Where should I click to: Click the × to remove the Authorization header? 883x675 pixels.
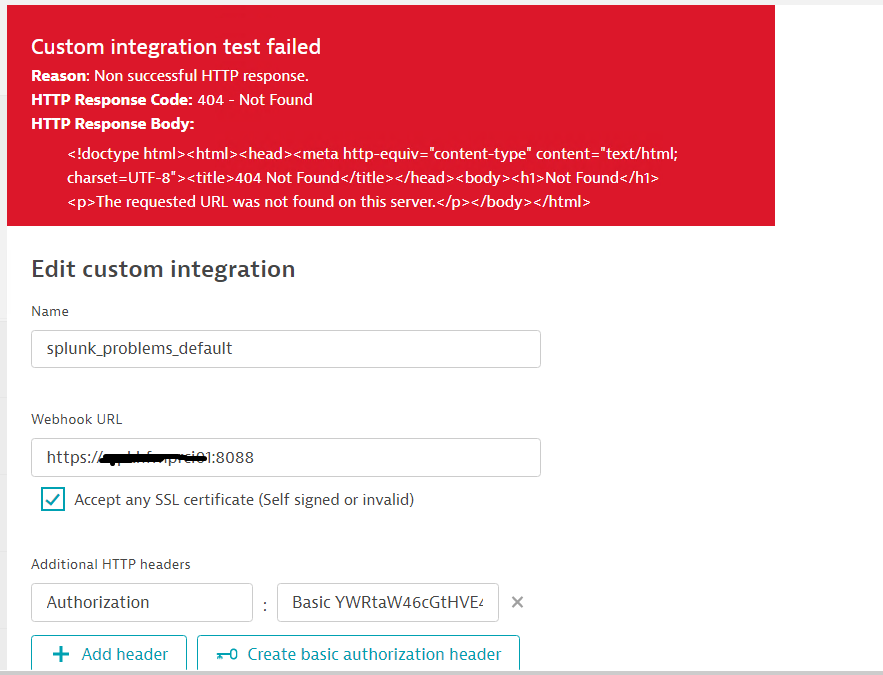click(517, 601)
